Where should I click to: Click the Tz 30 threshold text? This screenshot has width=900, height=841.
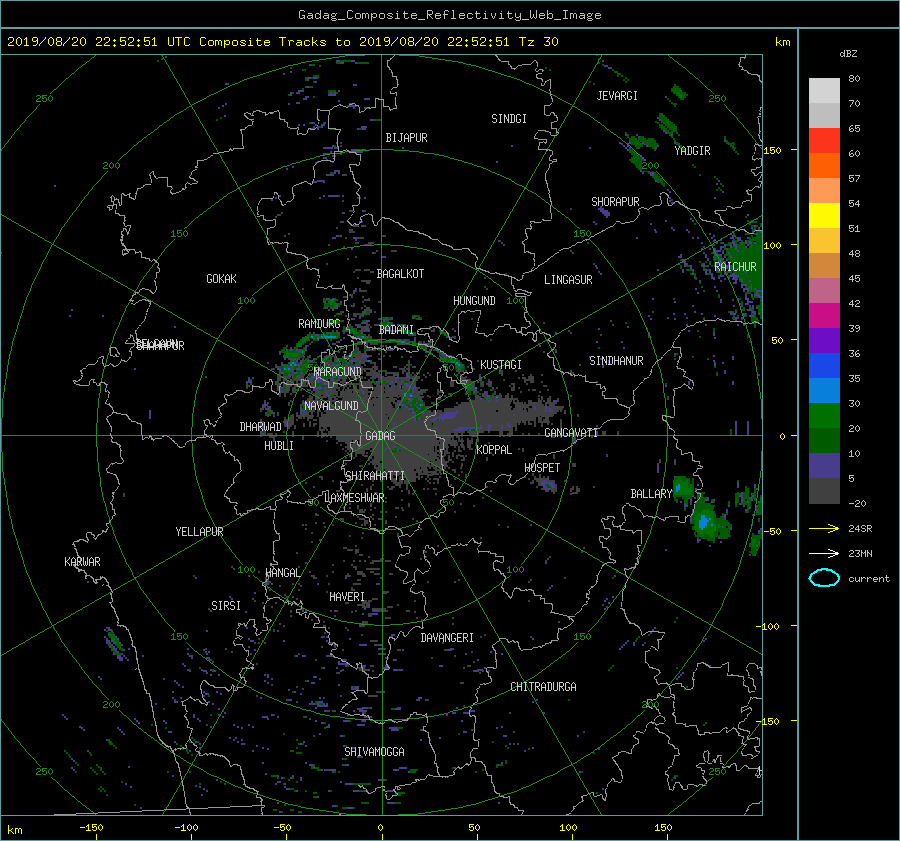[x=538, y=42]
